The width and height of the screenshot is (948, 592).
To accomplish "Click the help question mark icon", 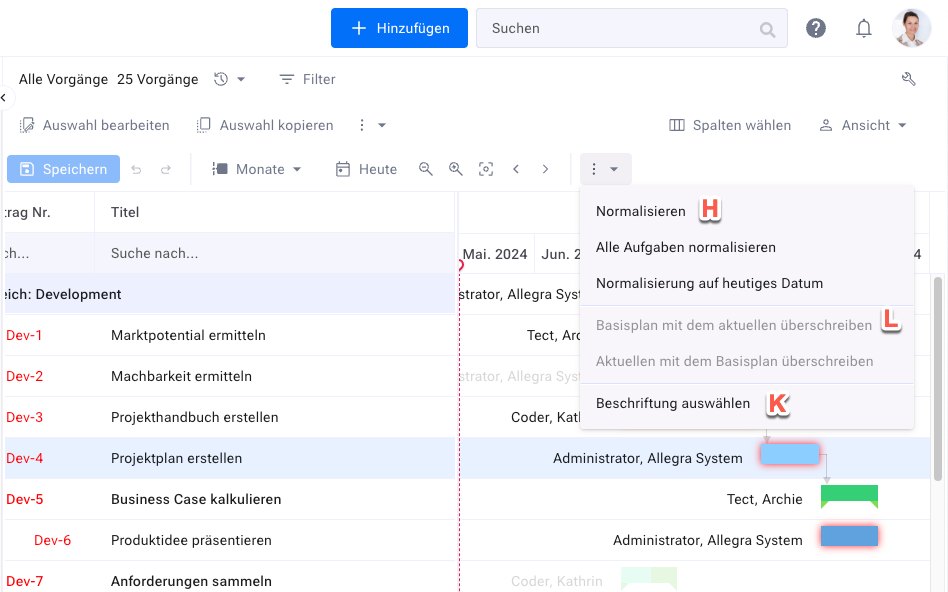I will (x=816, y=28).
